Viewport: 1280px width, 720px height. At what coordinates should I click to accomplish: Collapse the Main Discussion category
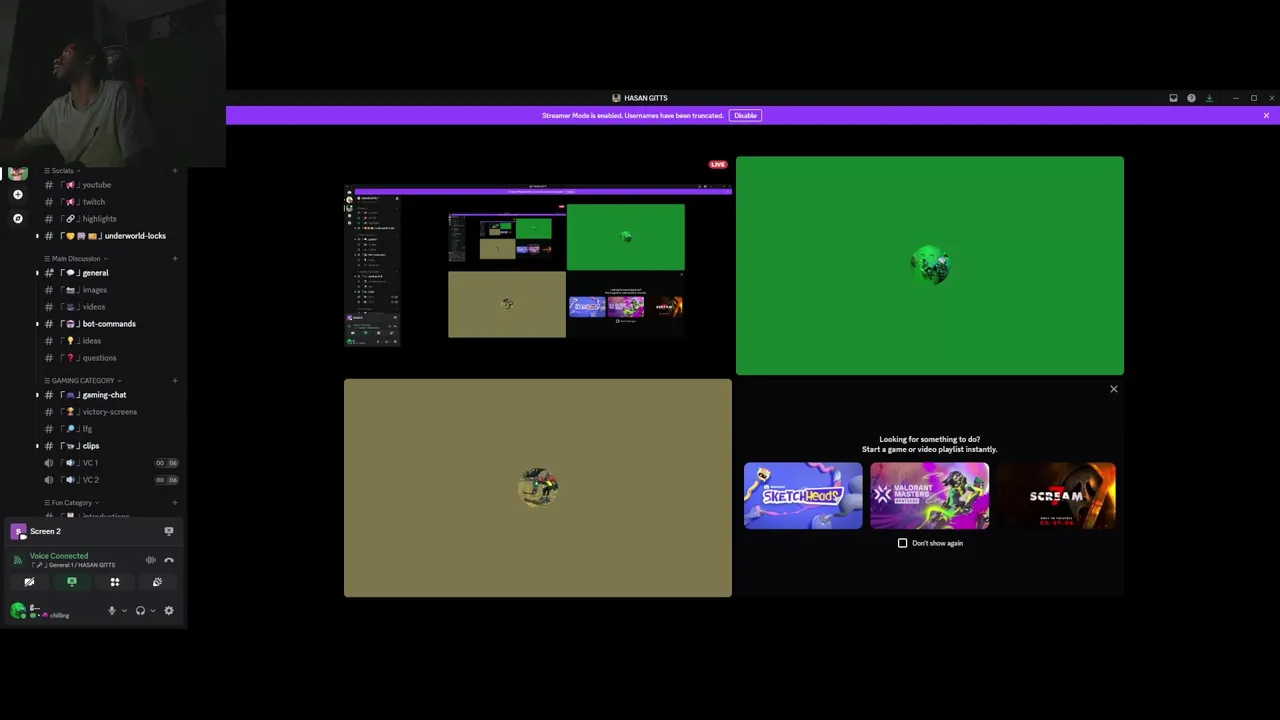(x=75, y=259)
